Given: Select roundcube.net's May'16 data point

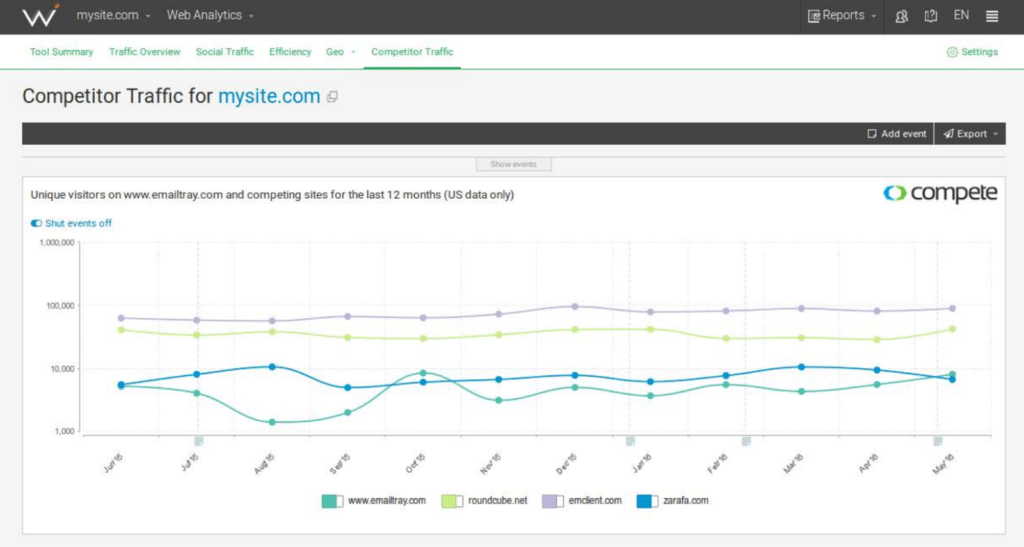Looking at the screenshot, I should click(x=952, y=329).
